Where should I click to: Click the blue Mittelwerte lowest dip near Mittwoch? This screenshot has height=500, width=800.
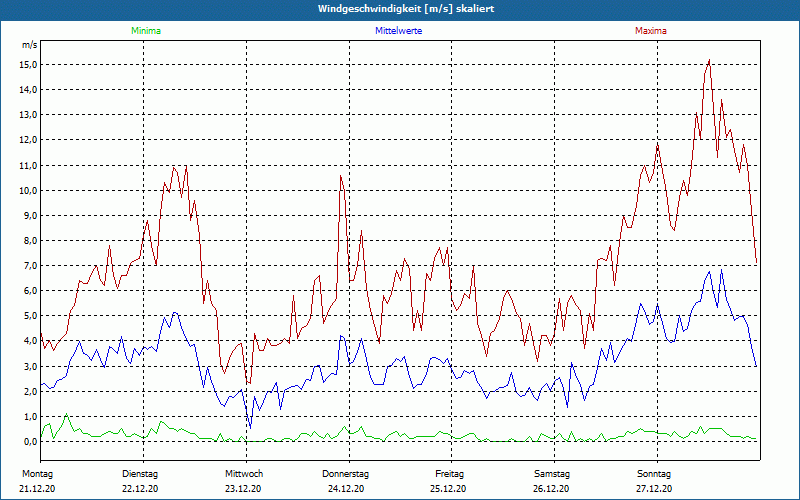(x=250, y=428)
